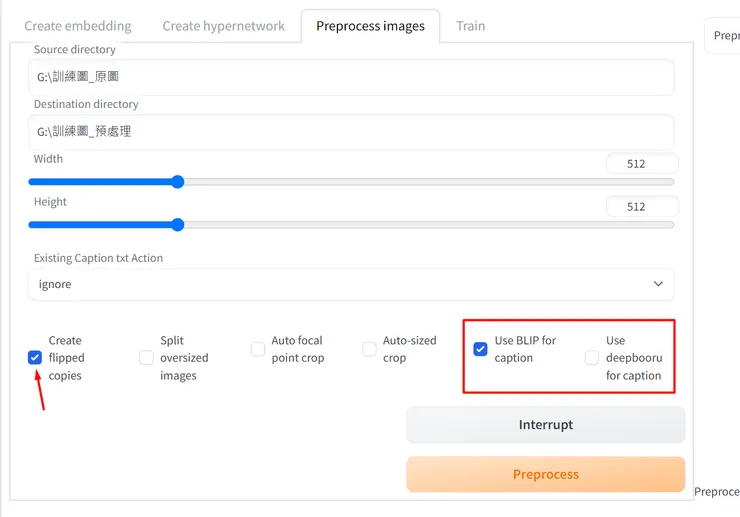Screen dimensions: 740x517
Task: Expand the Existing Caption txt Action dropdown
Action: click(350, 284)
